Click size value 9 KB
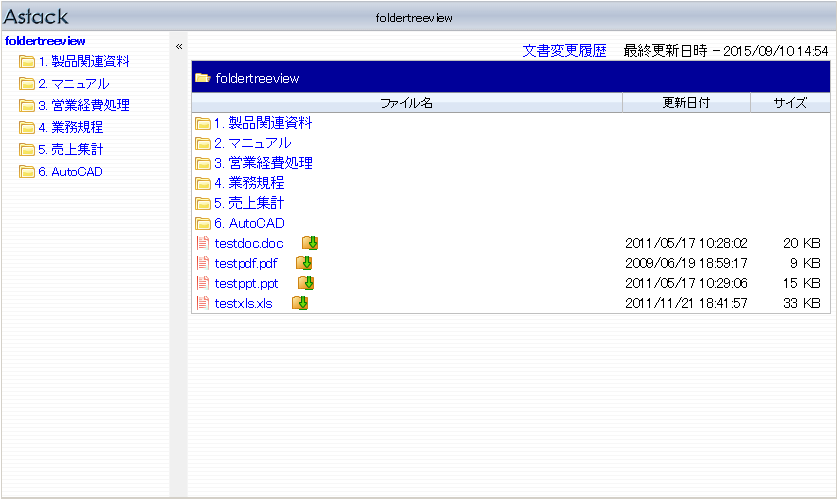838x500 pixels. coord(805,263)
